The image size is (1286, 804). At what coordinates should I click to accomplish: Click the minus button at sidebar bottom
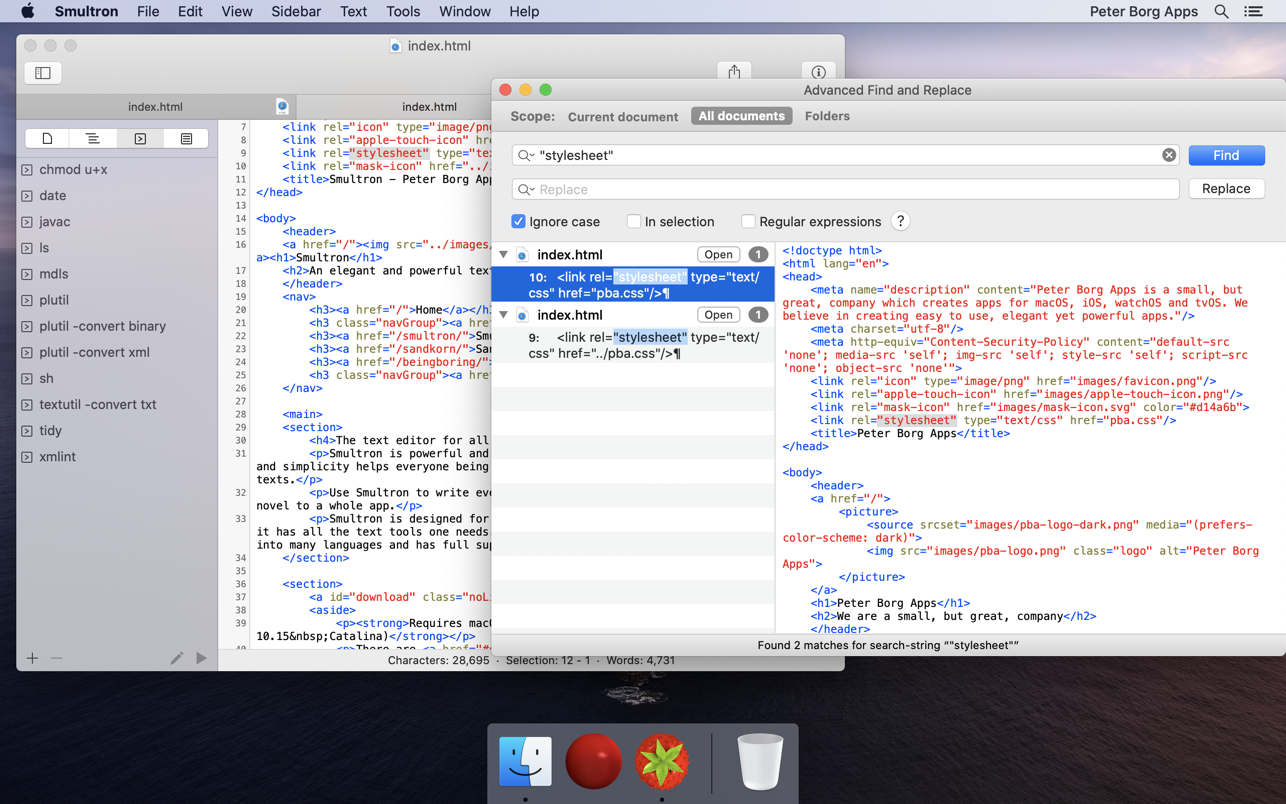[x=56, y=658]
